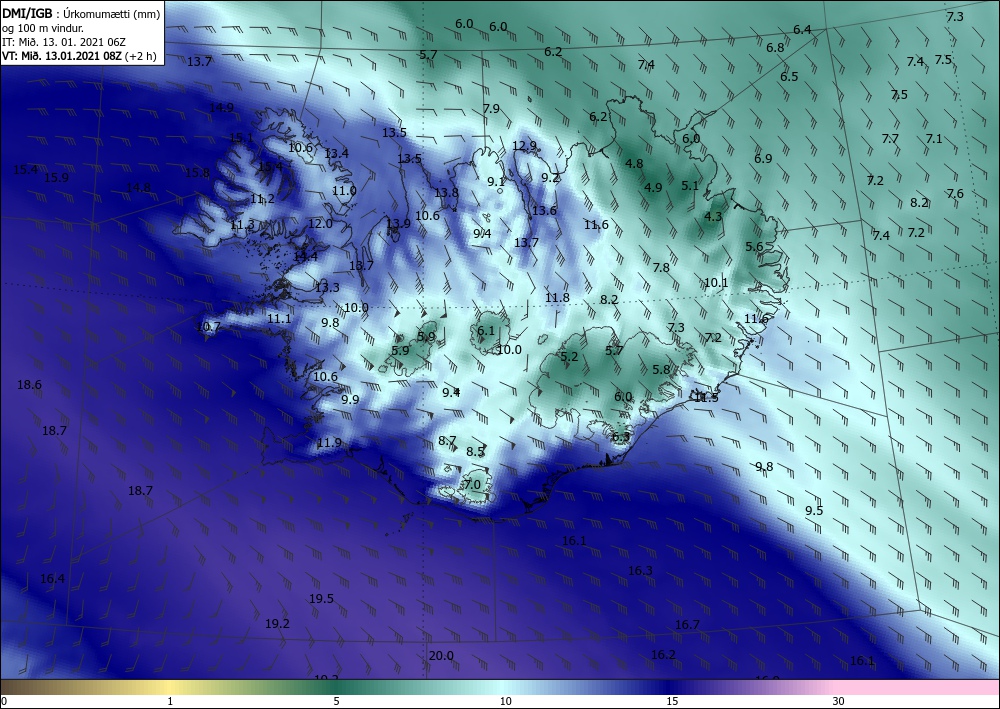Viewport: 1000px width, 709px height.
Task: Click the map value '5.8'
Action: click(661, 369)
